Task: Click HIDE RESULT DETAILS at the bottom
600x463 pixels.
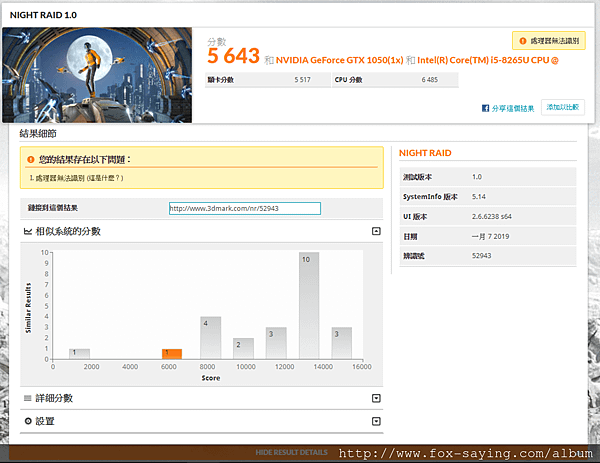Action: point(292,452)
